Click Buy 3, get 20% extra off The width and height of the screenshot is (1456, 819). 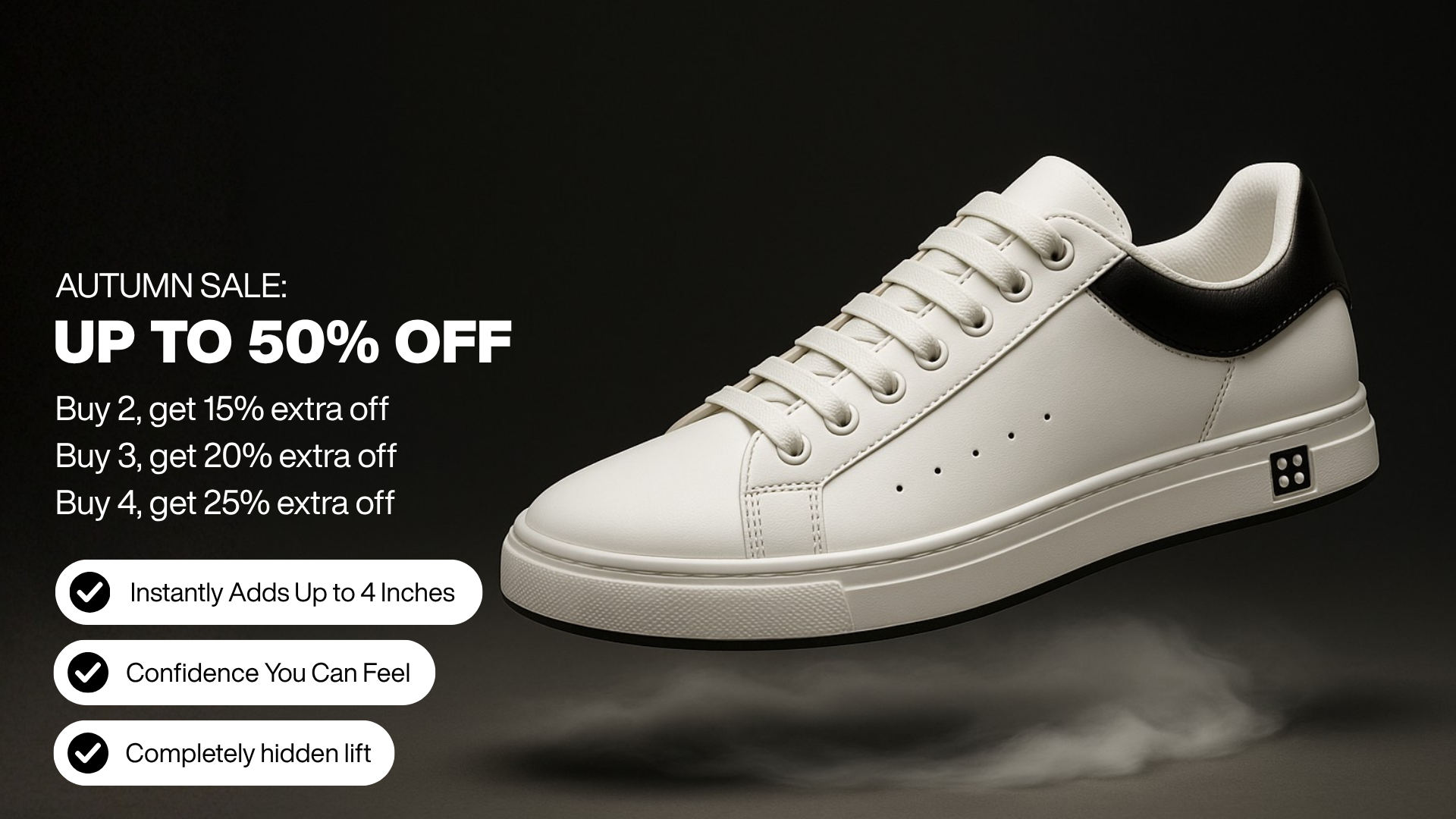coord(225,457)
